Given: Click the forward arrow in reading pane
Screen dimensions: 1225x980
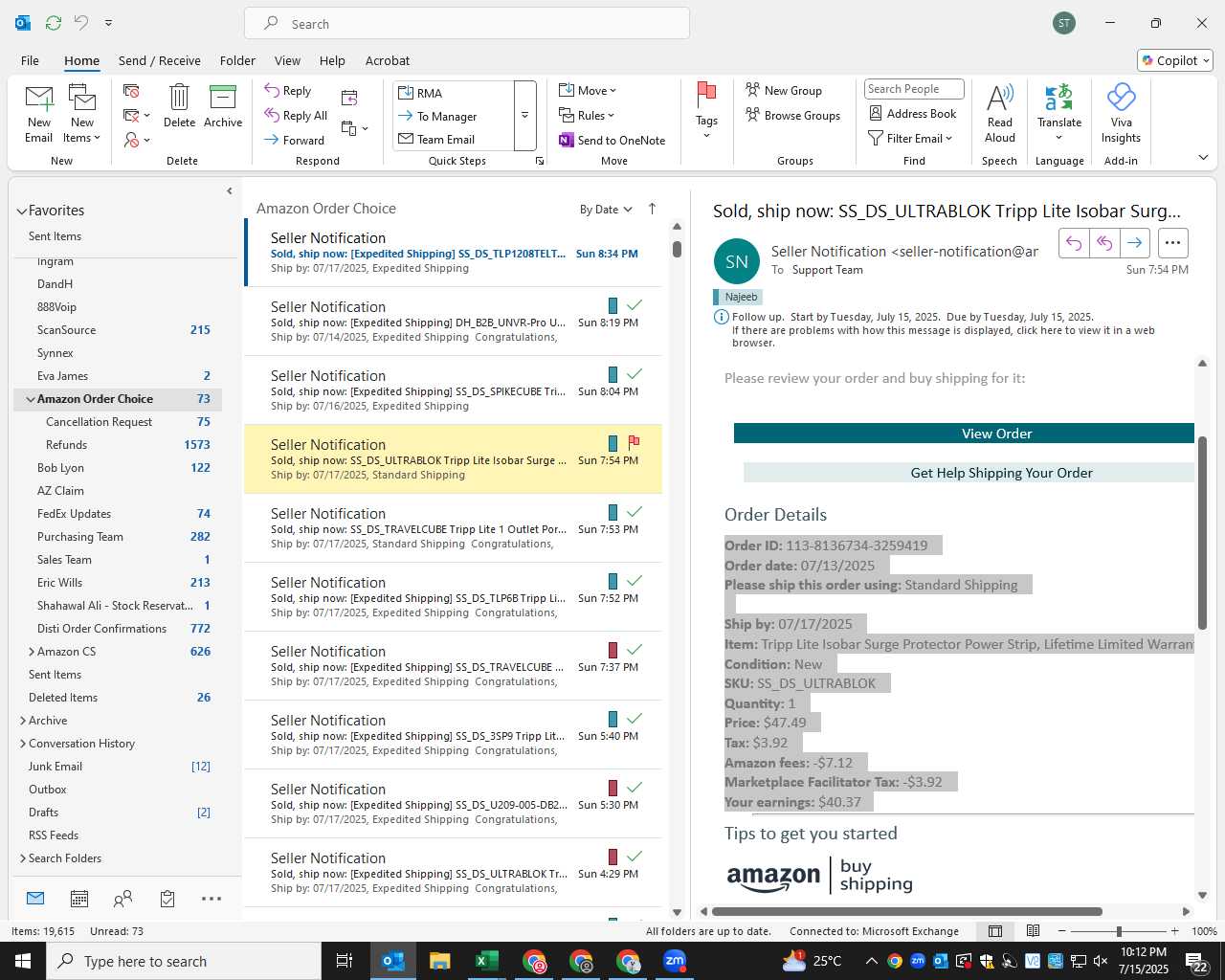Looking at the screenshot, I should click(1134, 243).
